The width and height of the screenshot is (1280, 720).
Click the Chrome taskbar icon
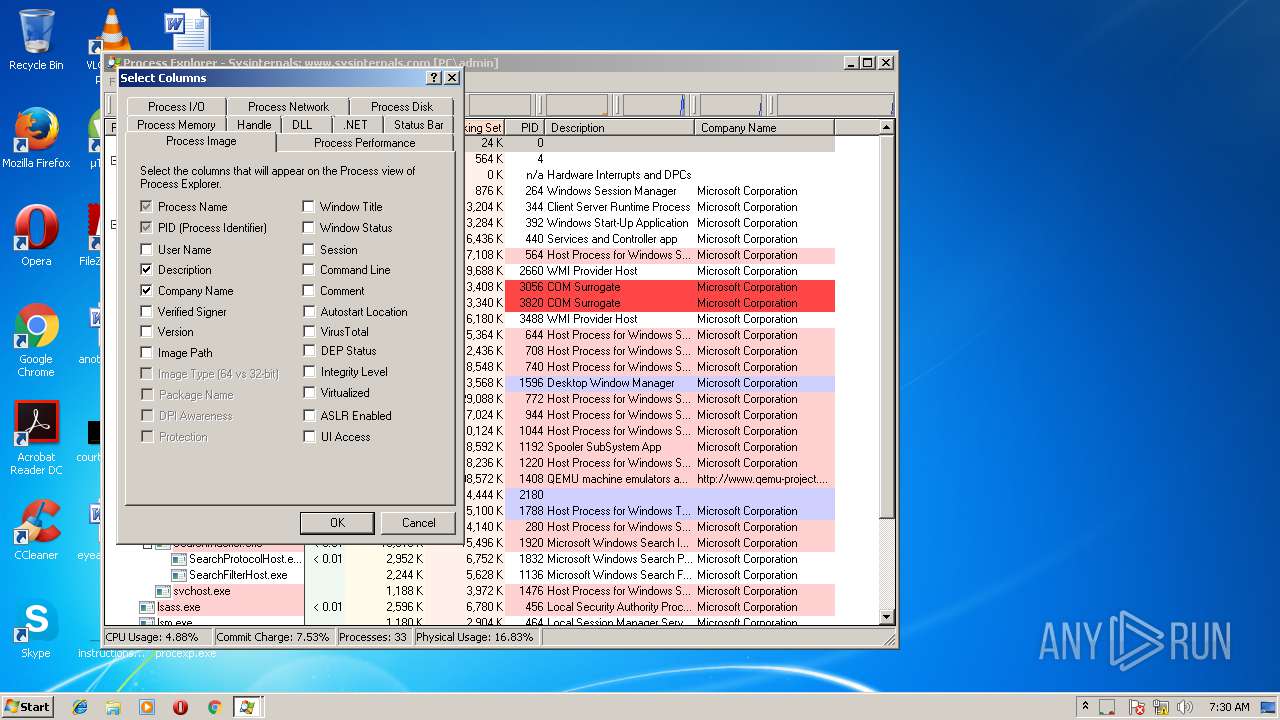pyautogui.click(x=214, y=707)
